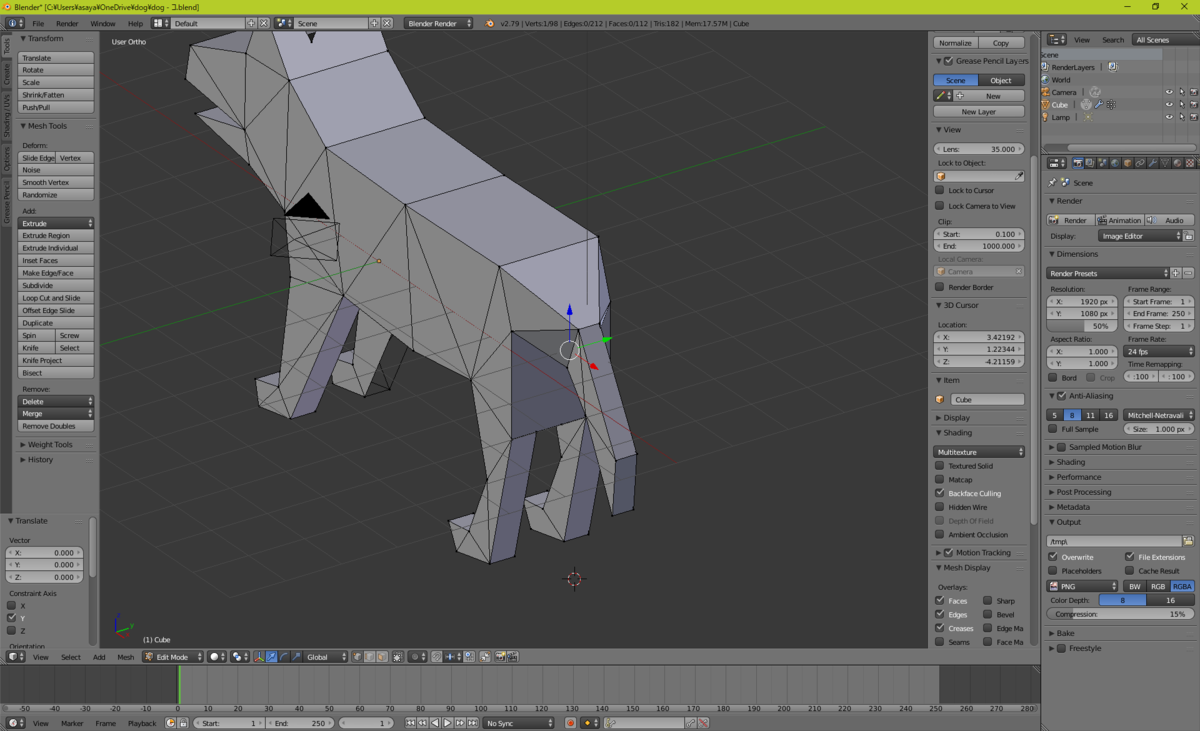Open the Edit Mode dropdown
The image size is (1200, 731).
coord(172,657)
